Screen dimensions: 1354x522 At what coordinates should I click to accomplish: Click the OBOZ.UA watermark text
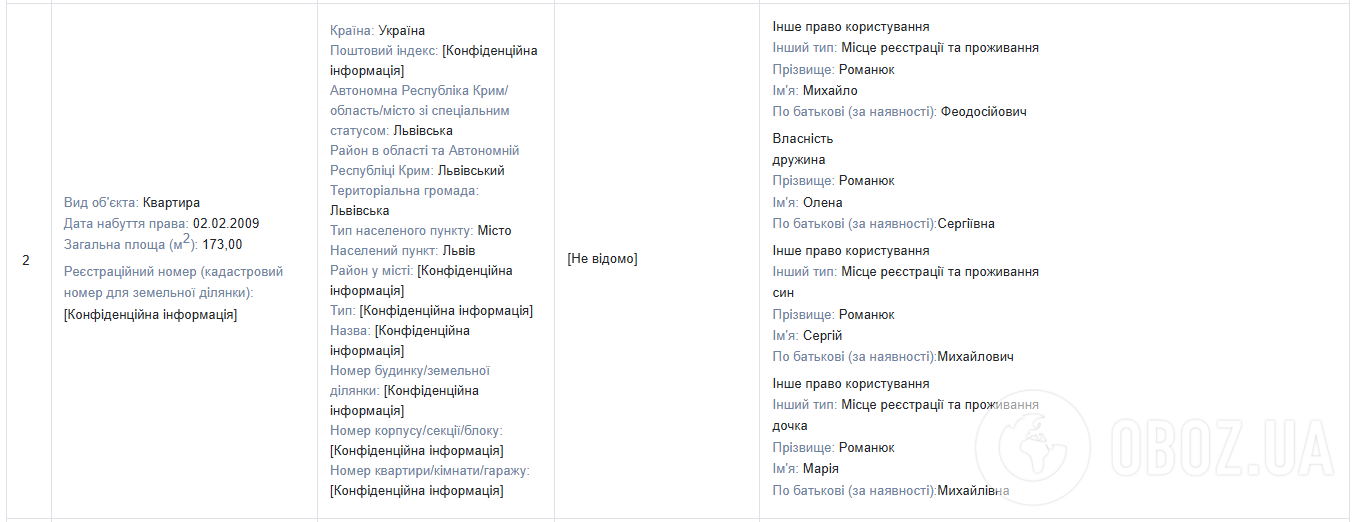point(1222,445)
